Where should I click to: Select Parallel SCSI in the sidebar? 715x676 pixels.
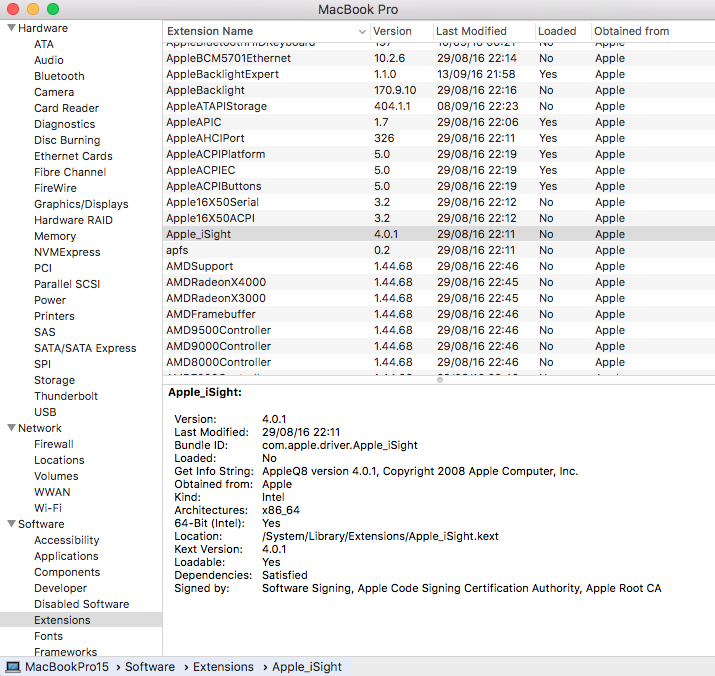pyautogui.click(x=67, y=284)
